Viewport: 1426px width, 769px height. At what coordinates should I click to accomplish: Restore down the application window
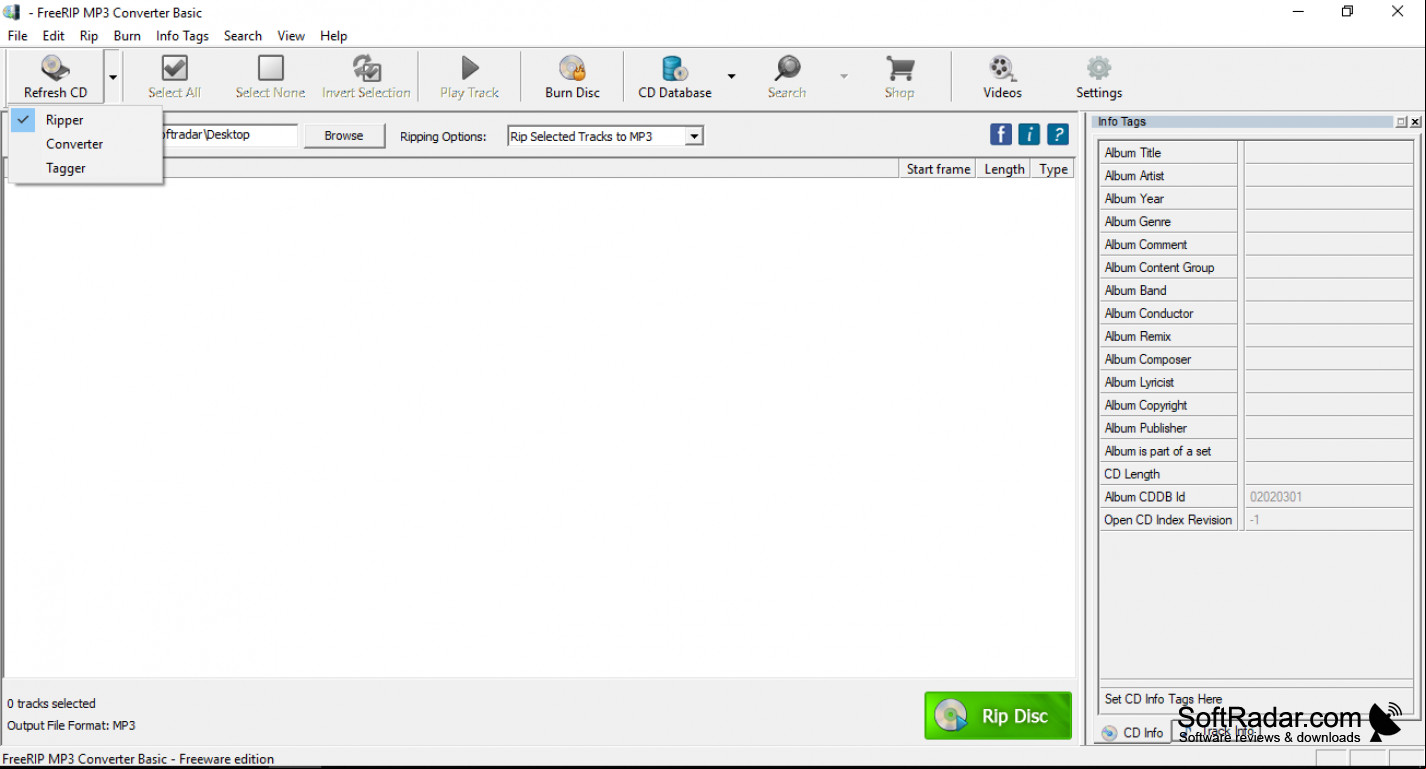click(x=1347, y=12)
